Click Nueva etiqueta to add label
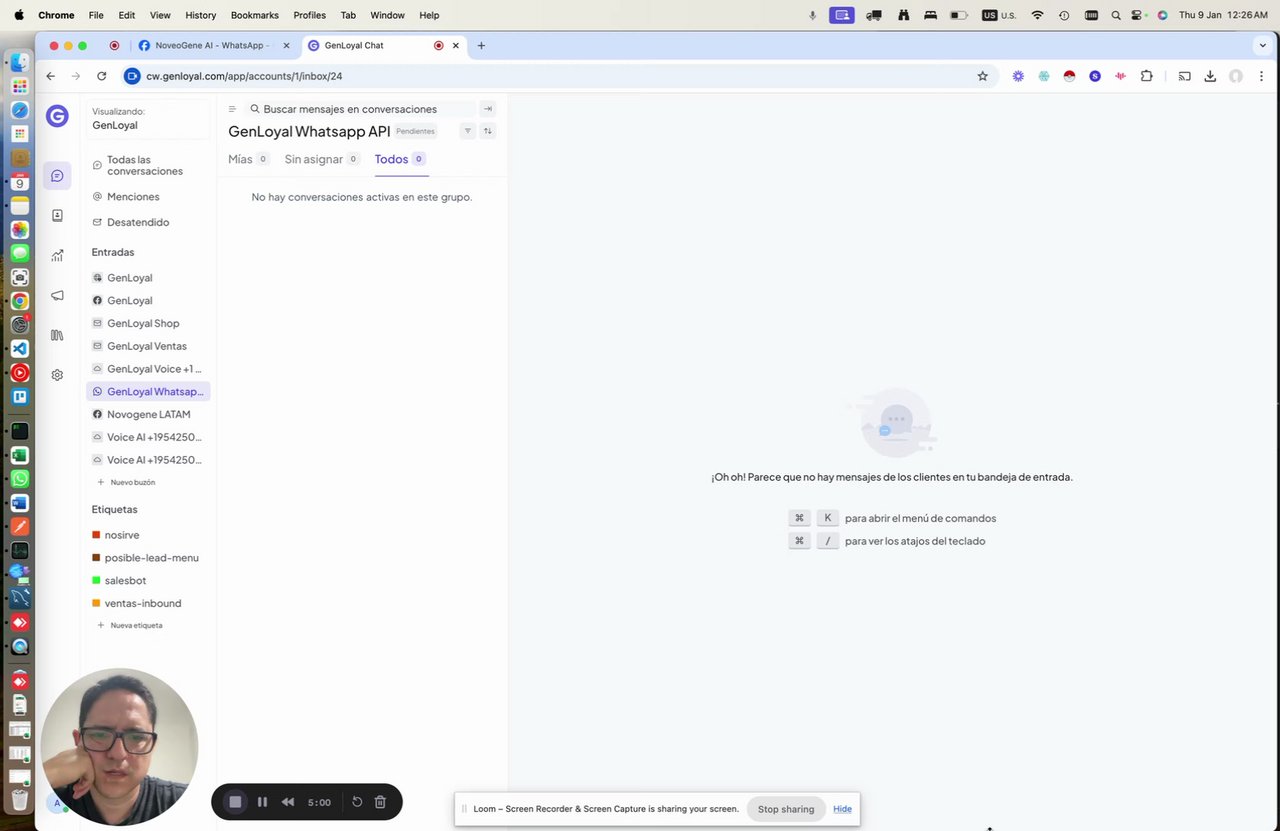 click(x=129, y=625)
